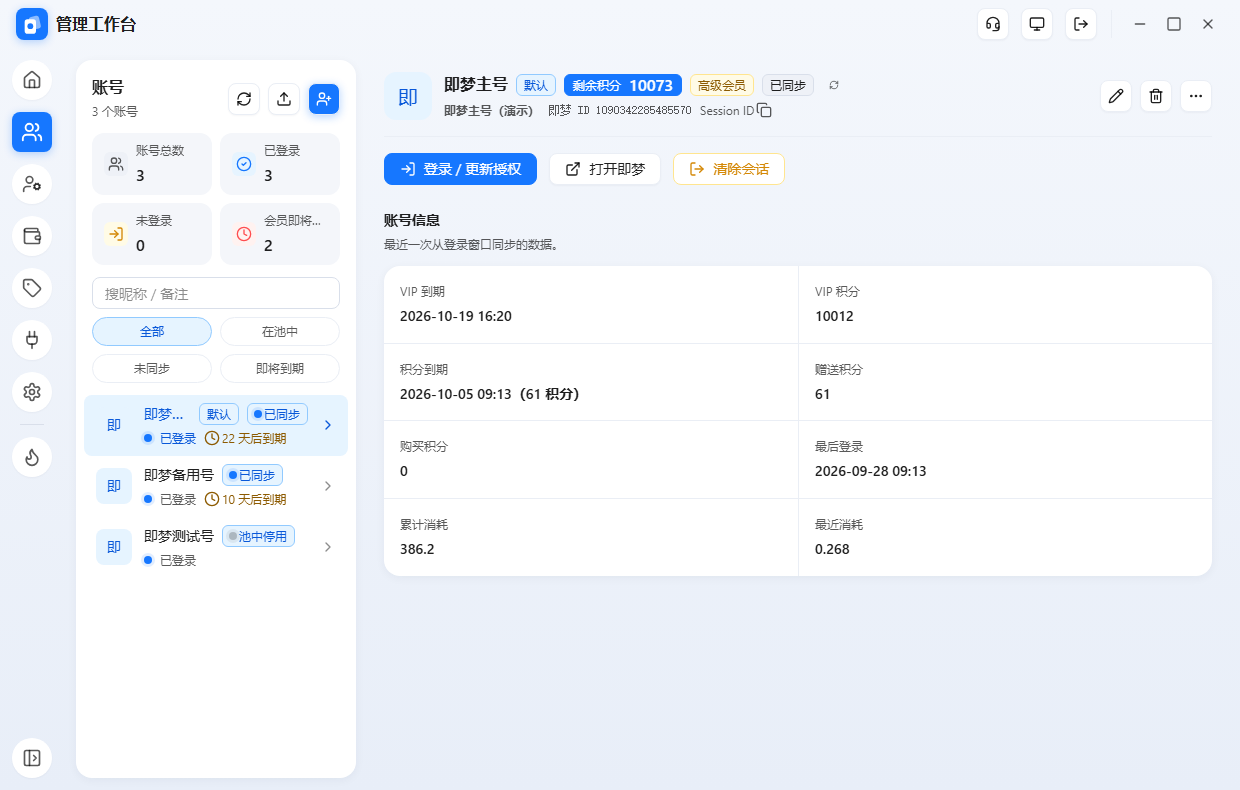Click the 最近消耗 value 0.268
The image size is (1240, 790).
click(x=832, y=549)
